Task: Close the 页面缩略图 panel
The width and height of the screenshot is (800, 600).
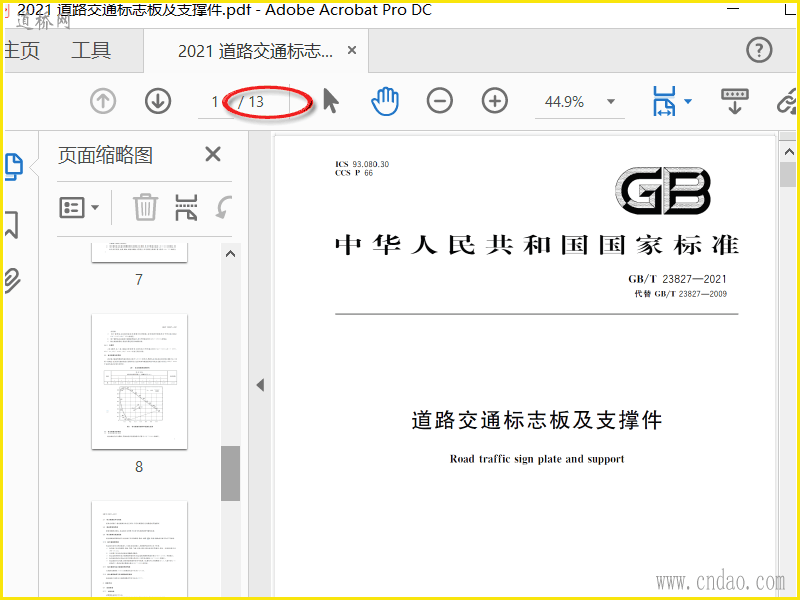Action: [213, 154]
